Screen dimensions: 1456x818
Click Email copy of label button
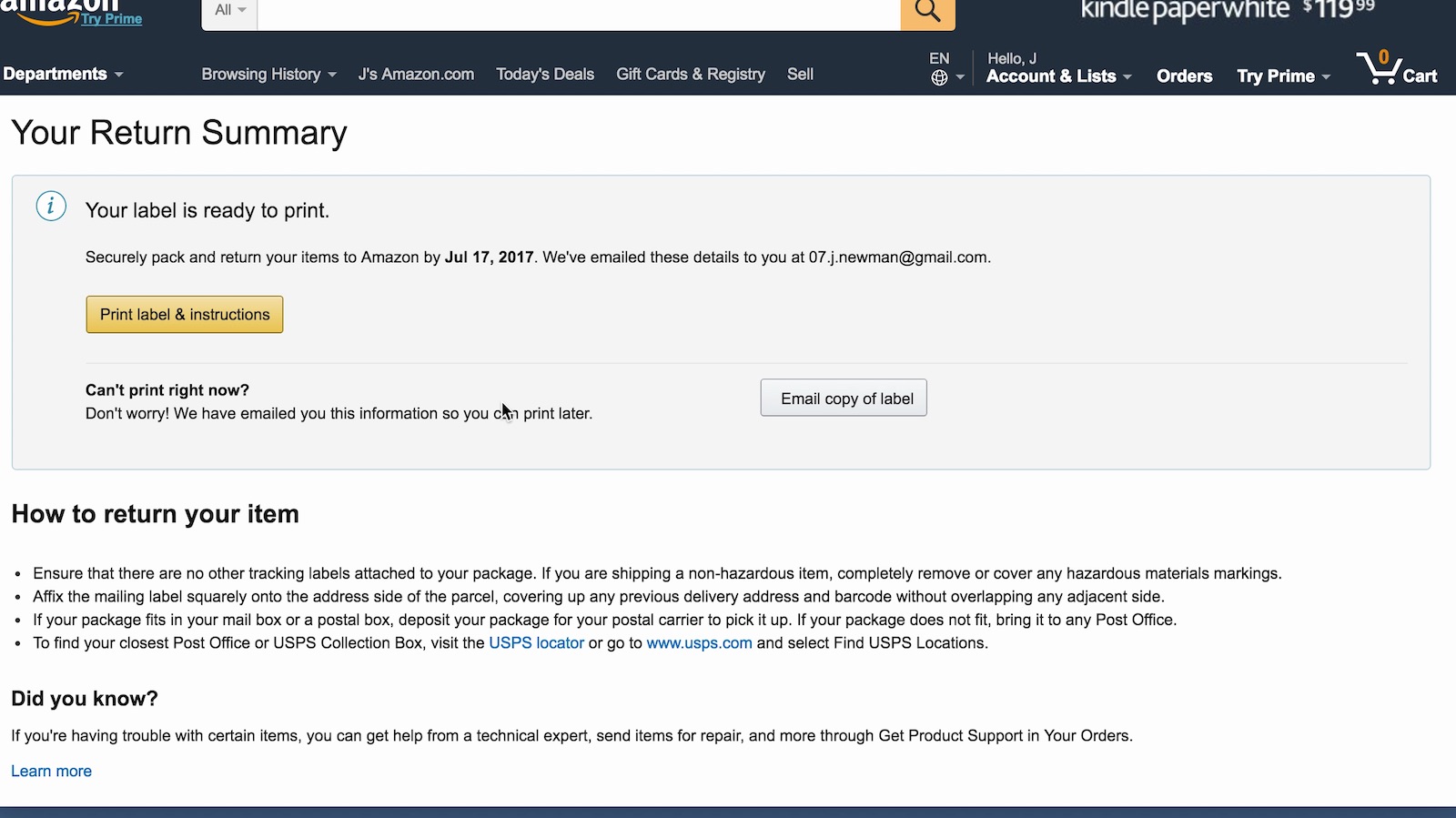tap(844, 399)
